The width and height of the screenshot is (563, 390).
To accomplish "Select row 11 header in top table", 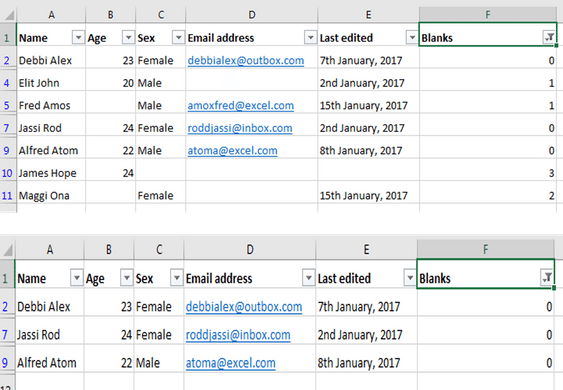I will 7,196.
